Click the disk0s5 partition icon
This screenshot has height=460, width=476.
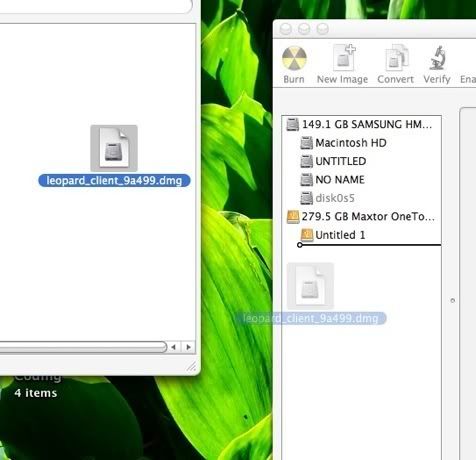306,198
